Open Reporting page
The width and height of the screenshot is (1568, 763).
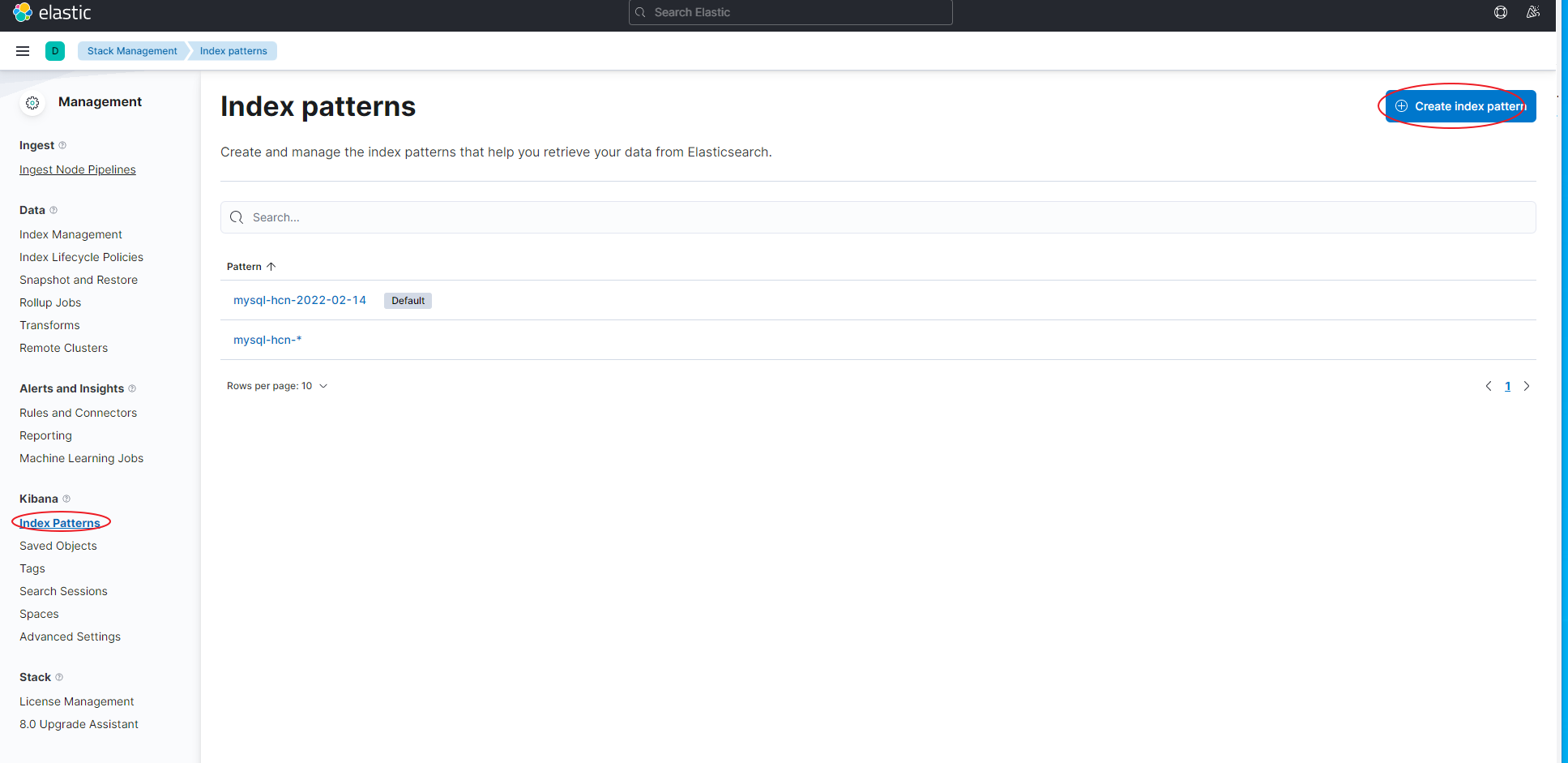point(45,435)
